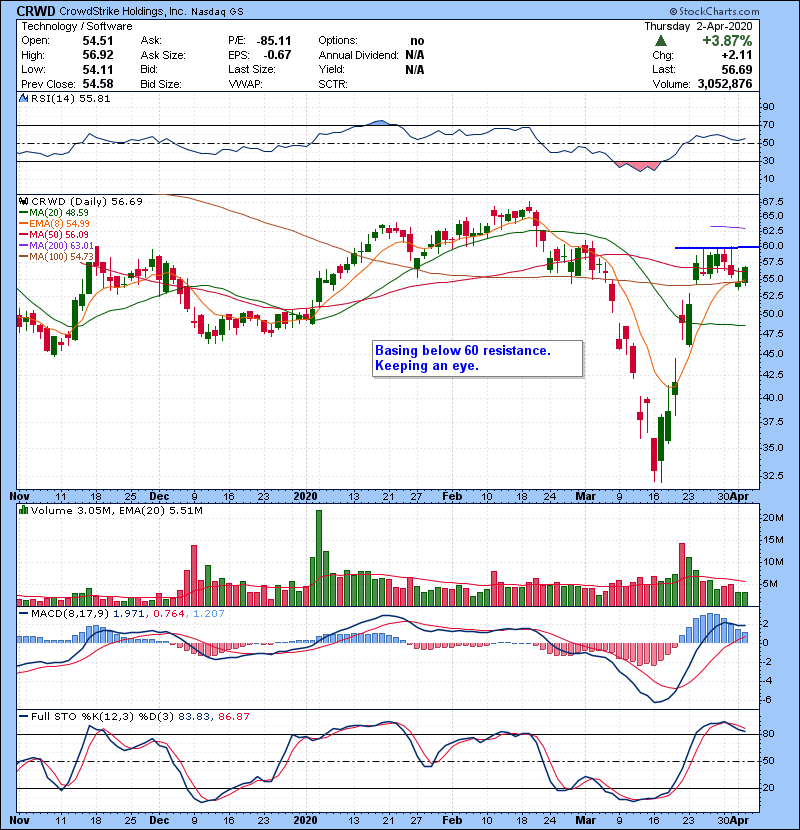Click the tallest green volume bar in January 2020
The width and height of the screenshot is (800, 830).
click(319, 558)
